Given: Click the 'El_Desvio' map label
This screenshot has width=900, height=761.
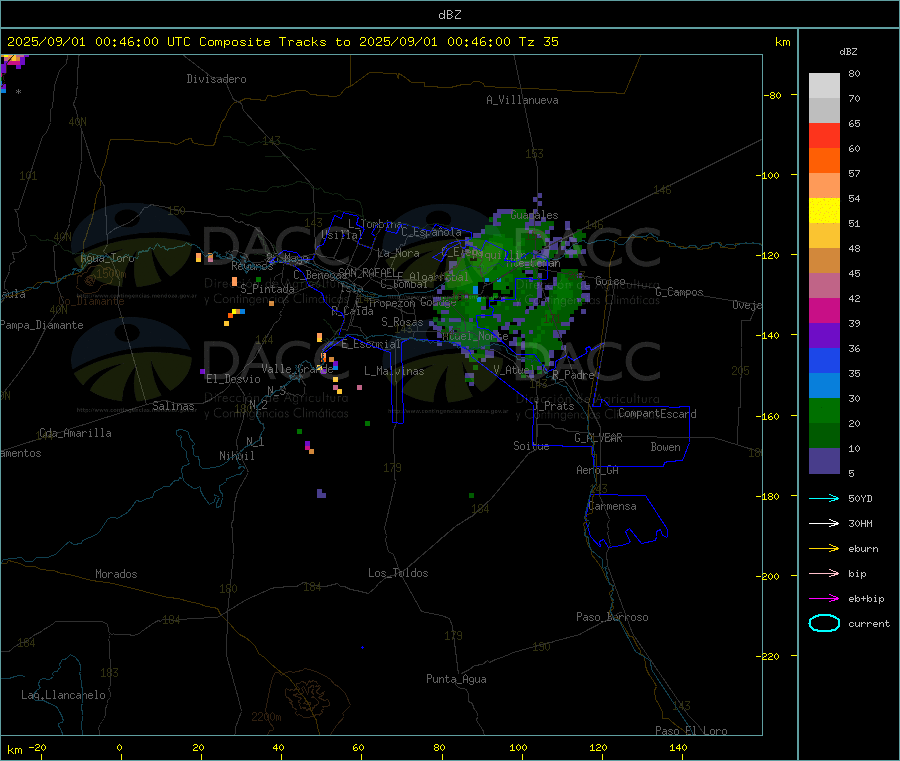Looking at the screenshot, I should tap(233, 379).
